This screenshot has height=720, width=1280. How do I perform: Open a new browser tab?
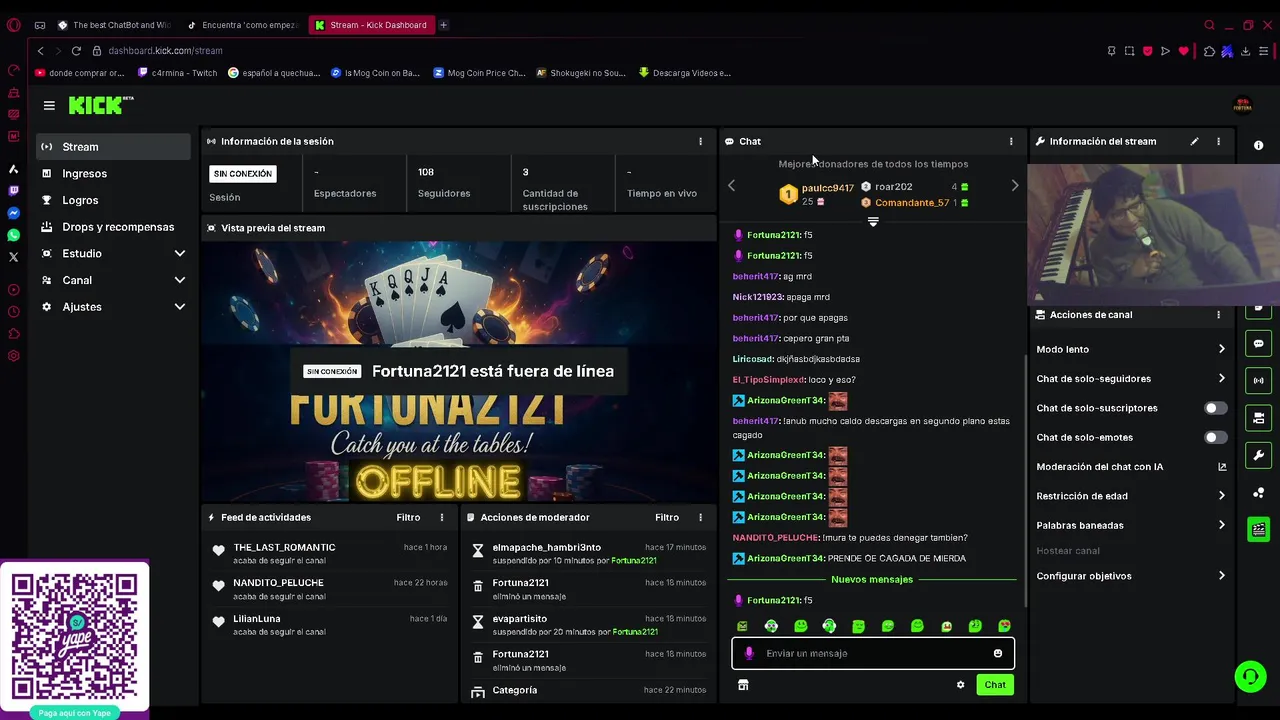tap(443, 25)
